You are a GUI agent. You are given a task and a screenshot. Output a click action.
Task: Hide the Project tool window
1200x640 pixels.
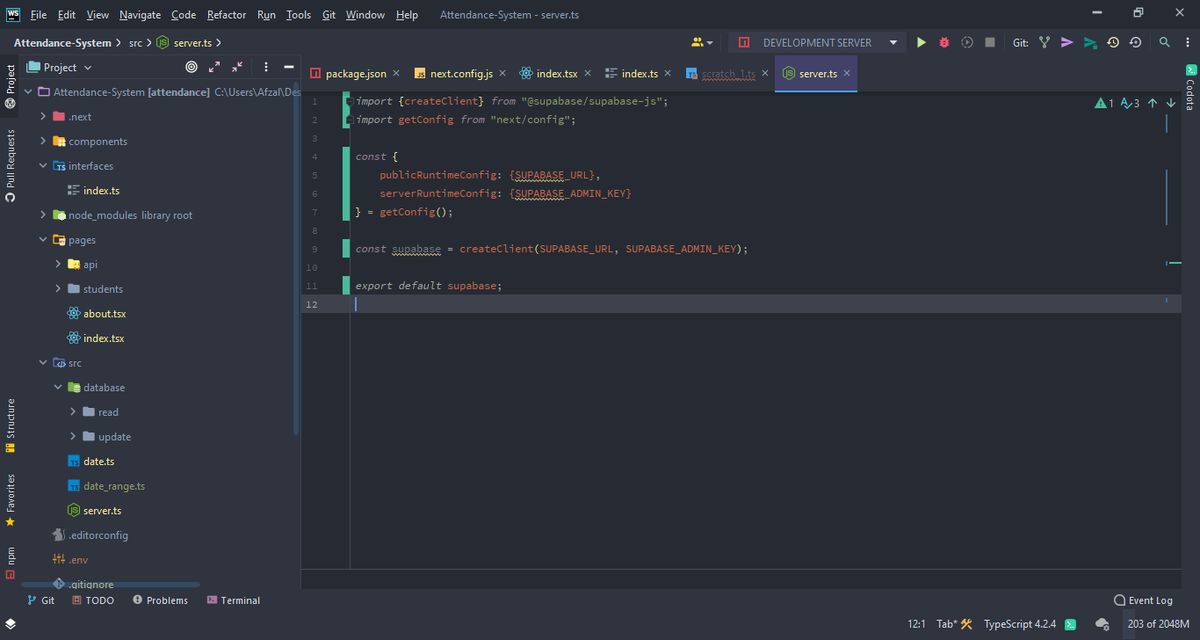click(x=288, y=67)
